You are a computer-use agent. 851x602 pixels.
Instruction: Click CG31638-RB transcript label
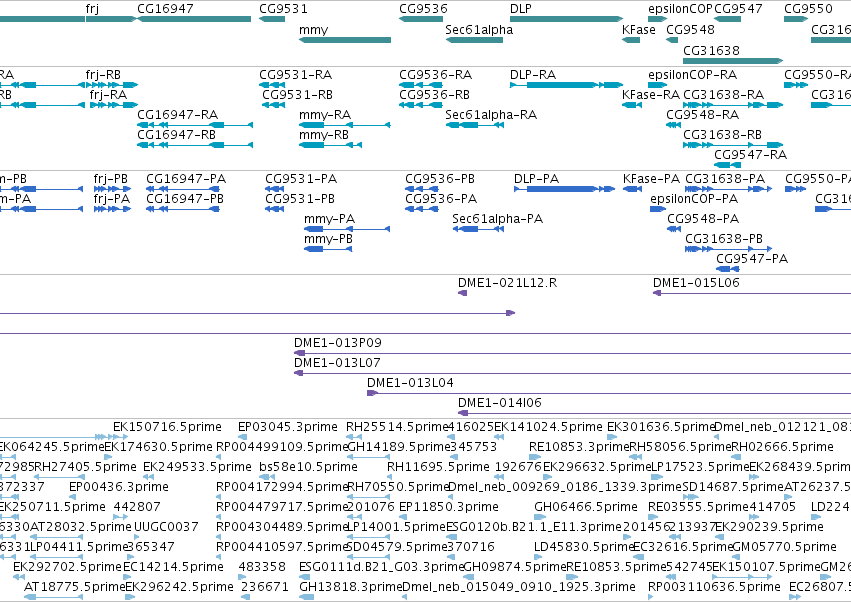722,135
